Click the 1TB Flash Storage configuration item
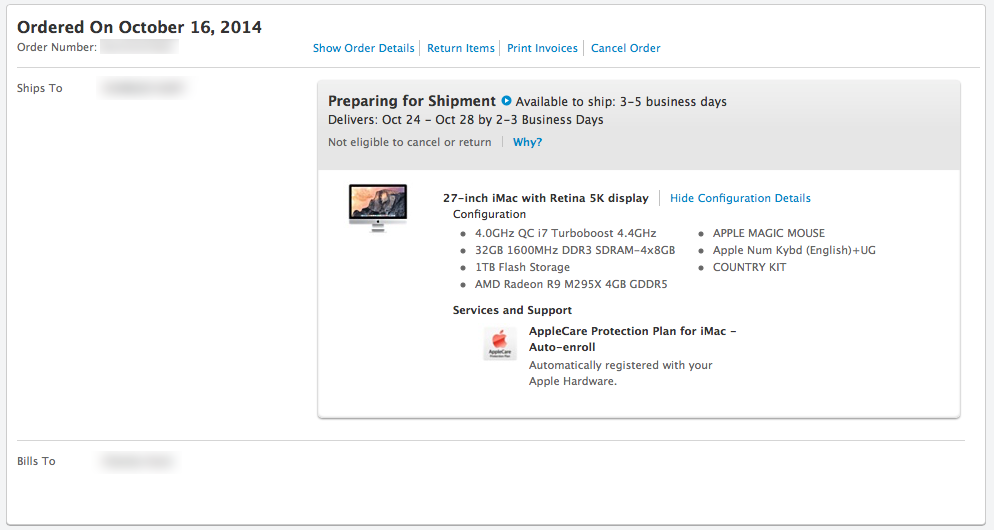 coord(522,267)
